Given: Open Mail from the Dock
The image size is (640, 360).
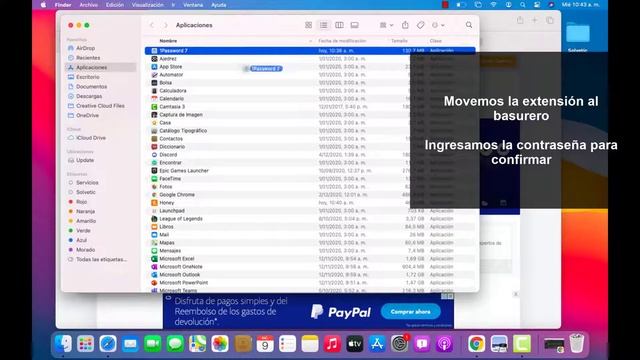Looking at the screenshot, I should 130,344.
